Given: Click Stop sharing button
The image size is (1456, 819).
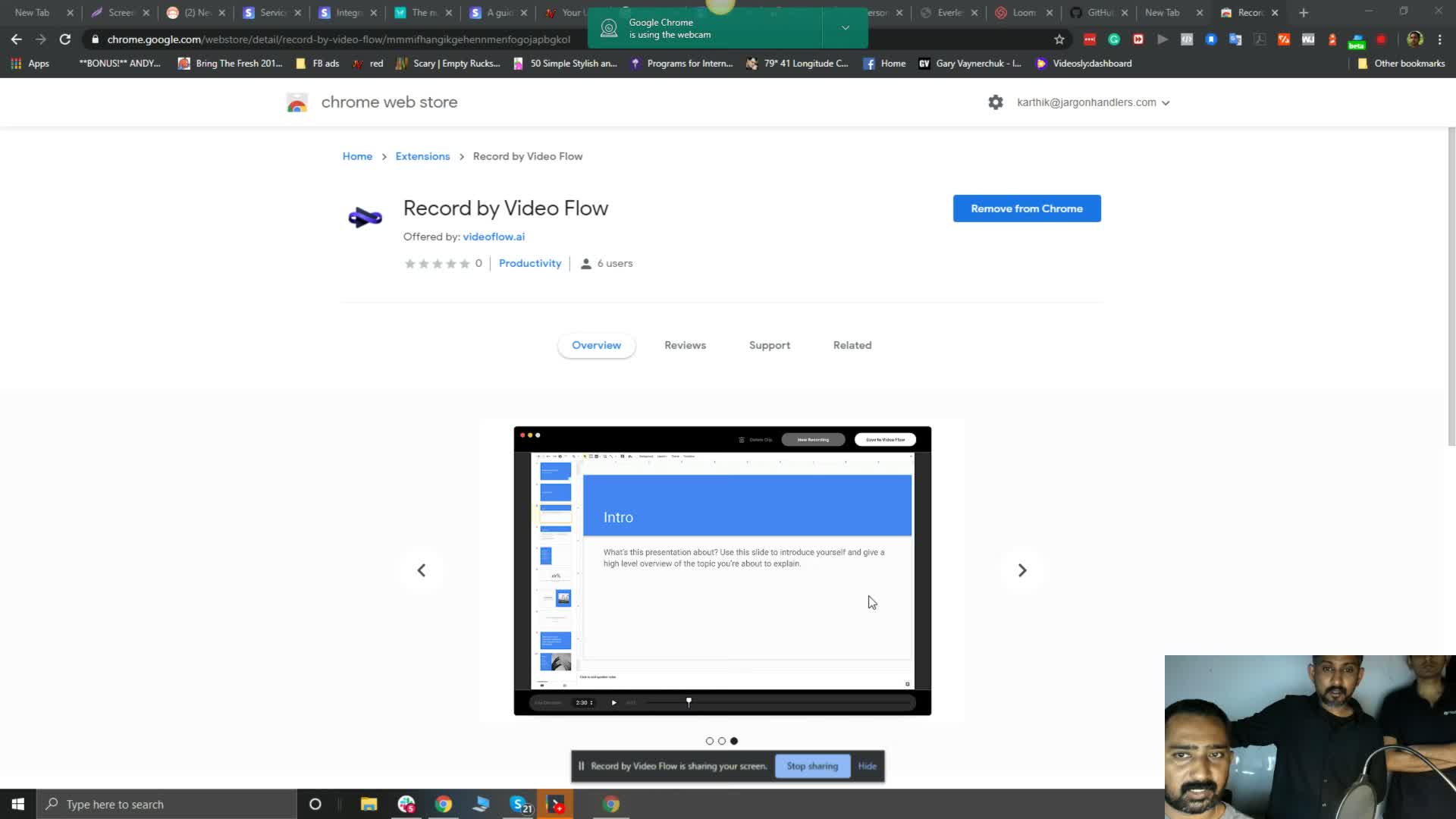Looking at the screenshot, I should click(x=812, y=766).
